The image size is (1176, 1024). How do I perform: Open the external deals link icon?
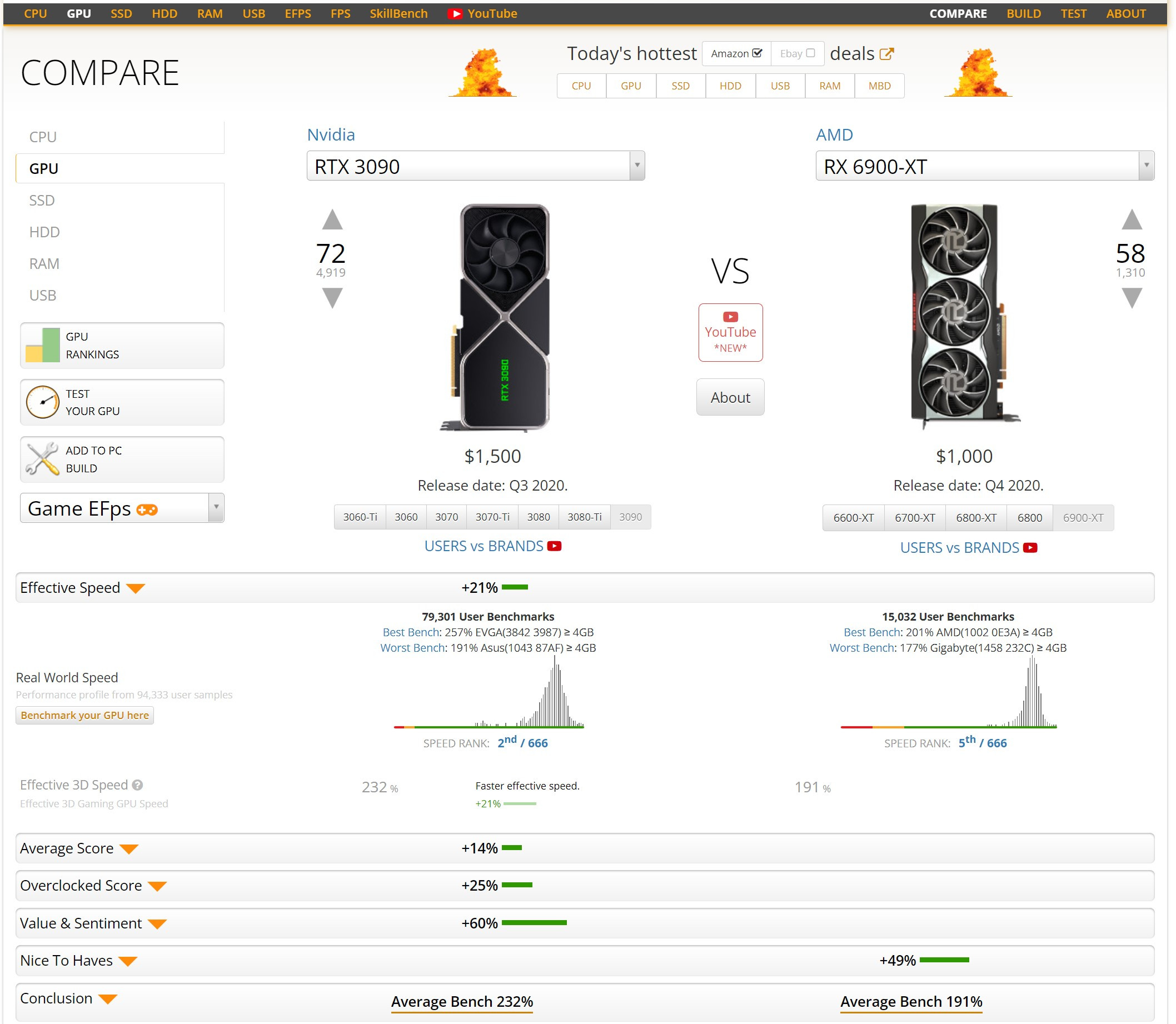click(887, 54)
